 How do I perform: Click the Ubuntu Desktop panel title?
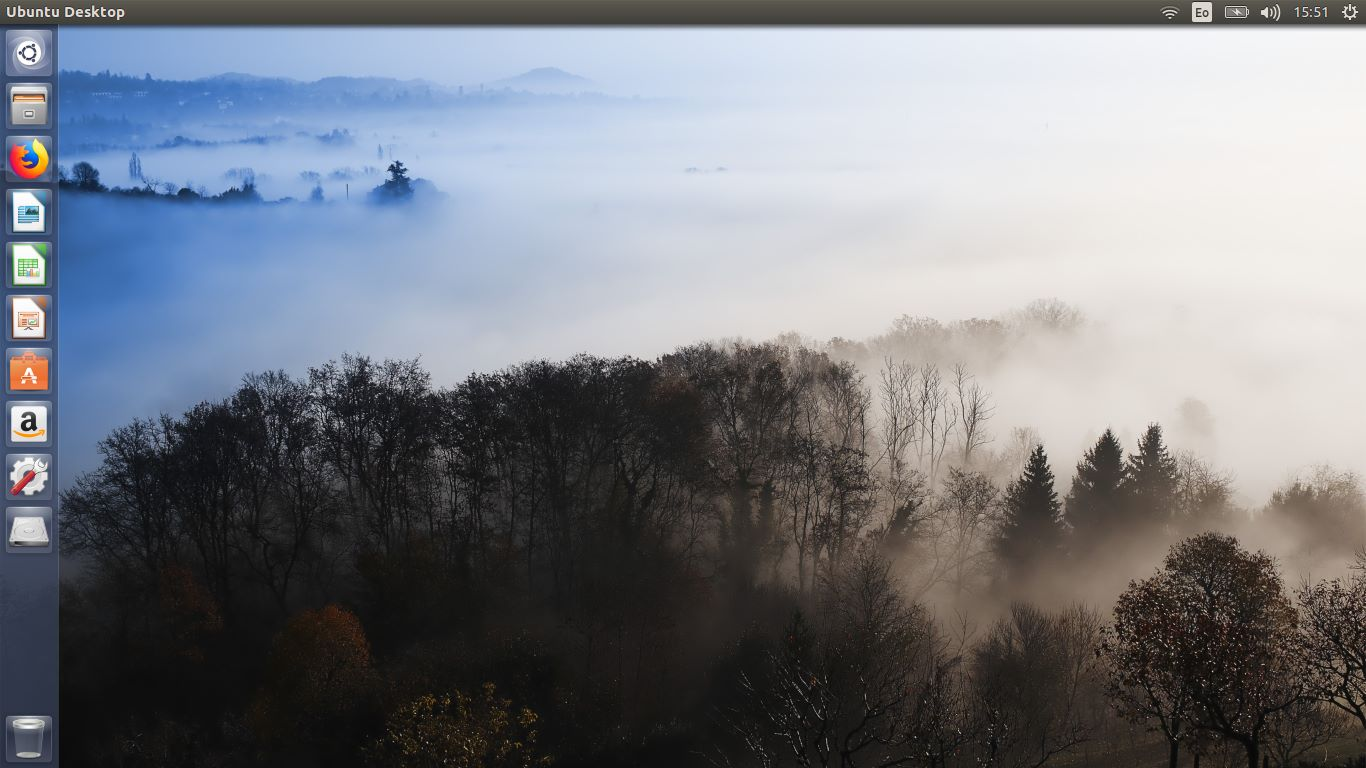tap(66, 12)
